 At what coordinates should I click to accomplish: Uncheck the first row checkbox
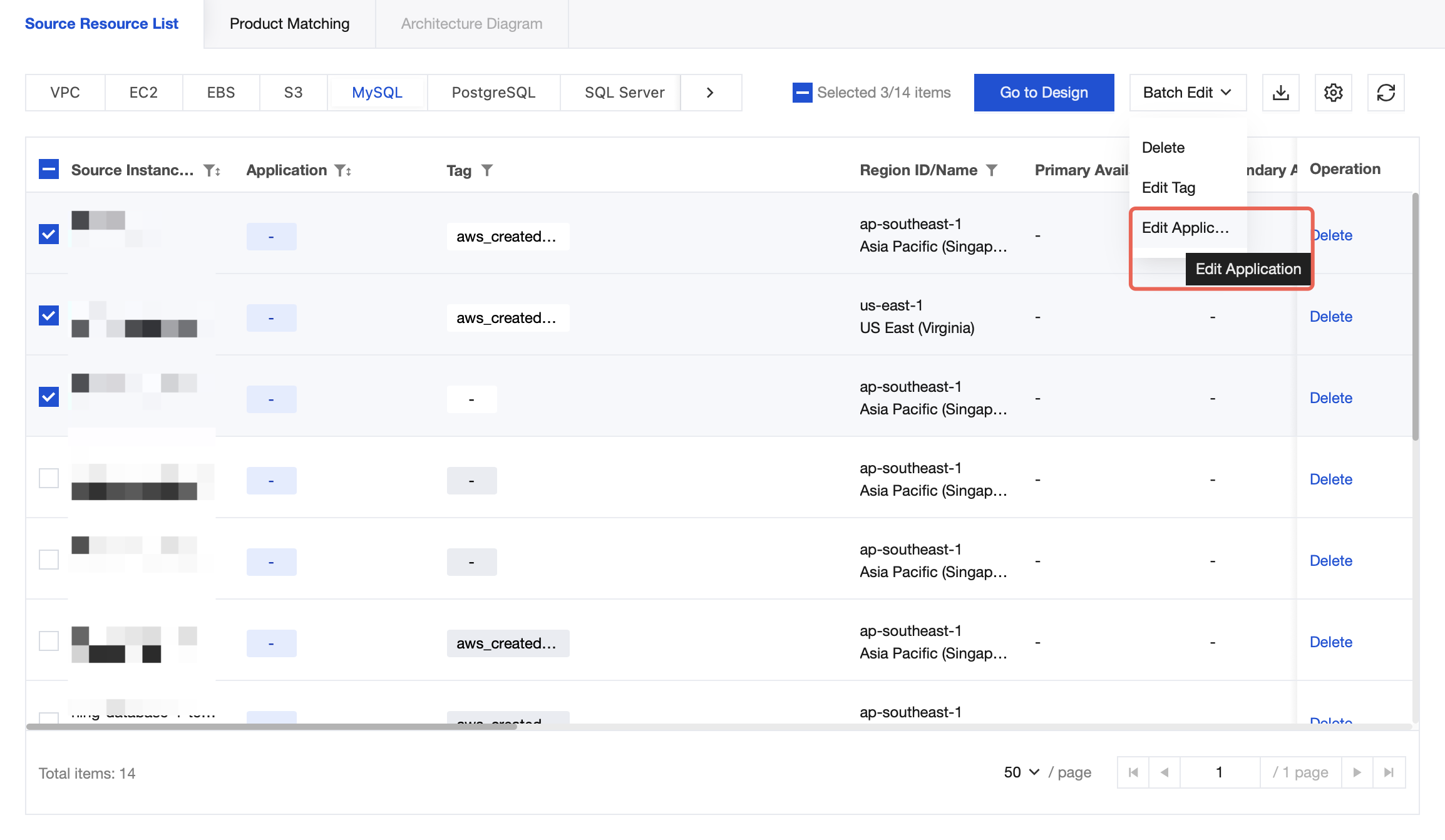pyautogui.click(x=49, y=234)
